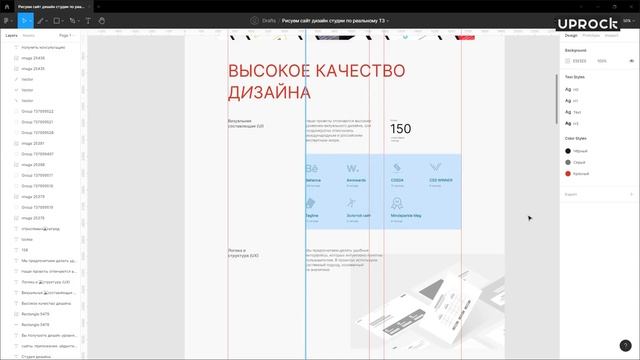Click the Background color swatch
Image resolution: width=640 pixels, height=360 pixels.
click(567, 61)
